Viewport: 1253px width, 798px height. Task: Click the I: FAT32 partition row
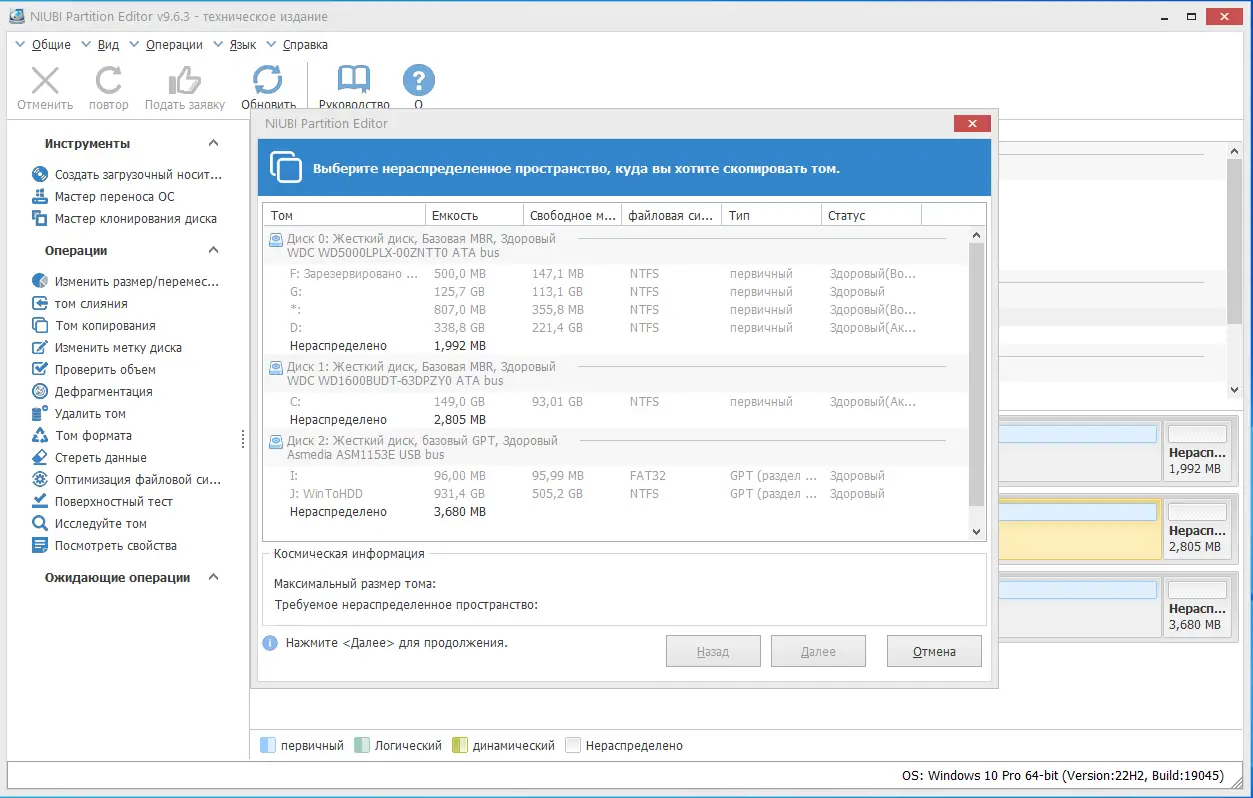point(616,475)
